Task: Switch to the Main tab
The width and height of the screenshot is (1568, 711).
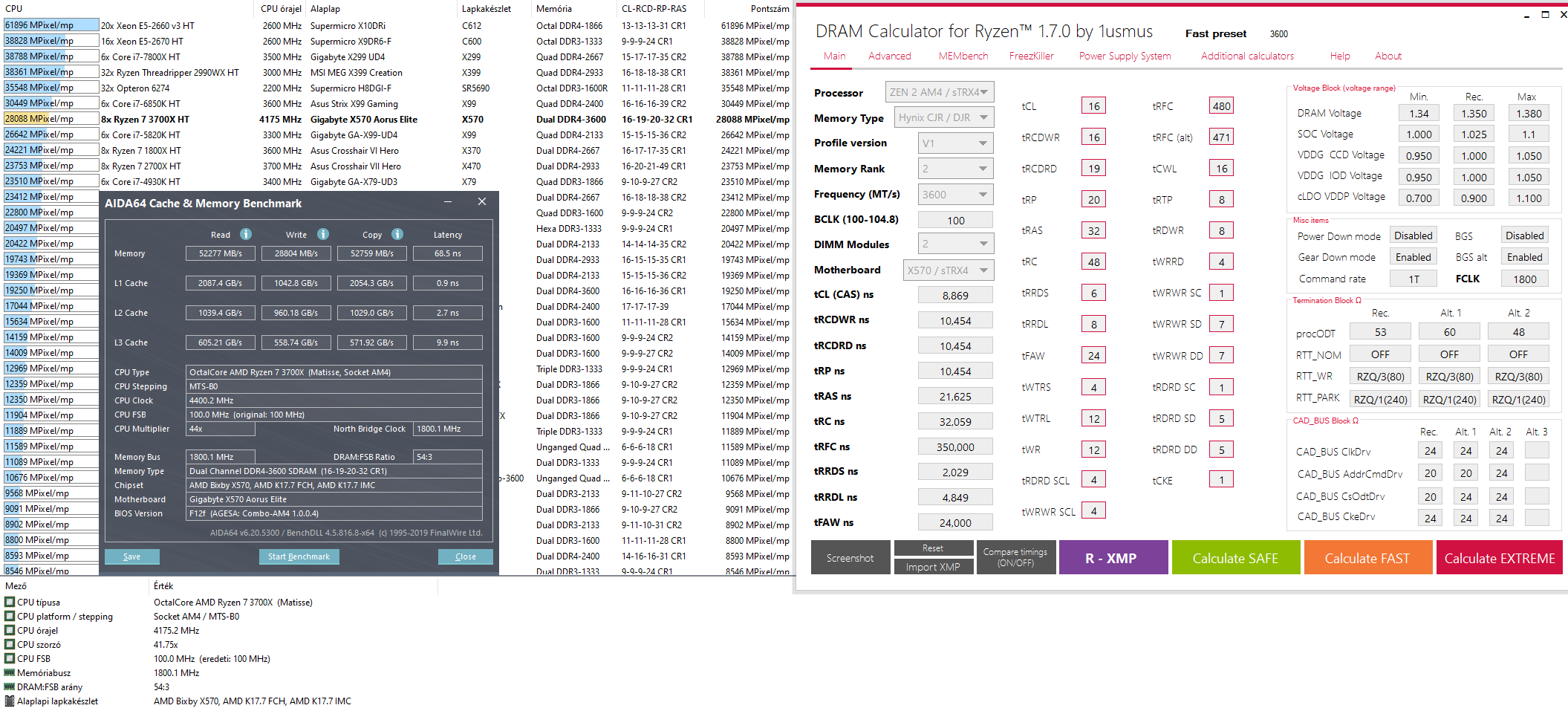Action: click(x=834, y=56)
